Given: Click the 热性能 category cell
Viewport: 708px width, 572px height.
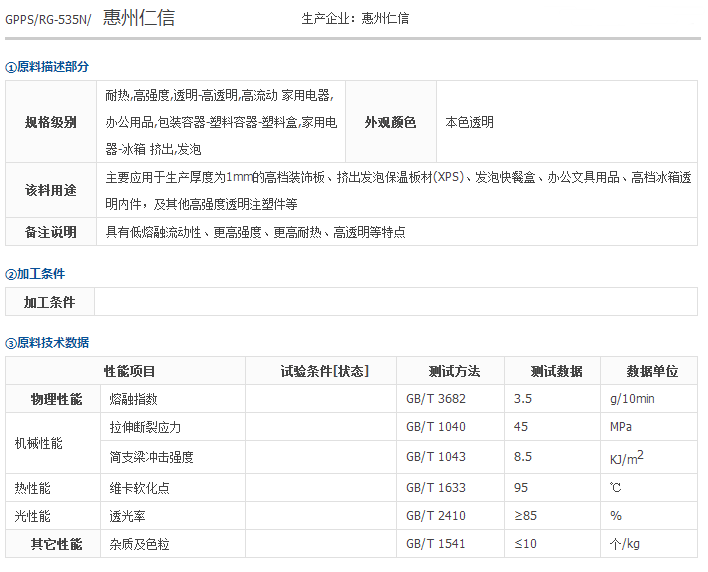Looking at the screenshot, I should point(53,488).
